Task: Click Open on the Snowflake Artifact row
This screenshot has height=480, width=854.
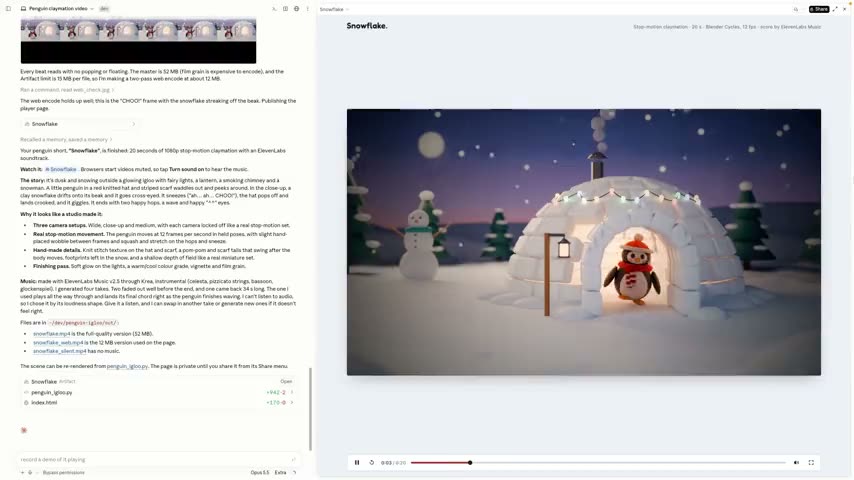Action: pyautogui.click(x=286, y=381)
